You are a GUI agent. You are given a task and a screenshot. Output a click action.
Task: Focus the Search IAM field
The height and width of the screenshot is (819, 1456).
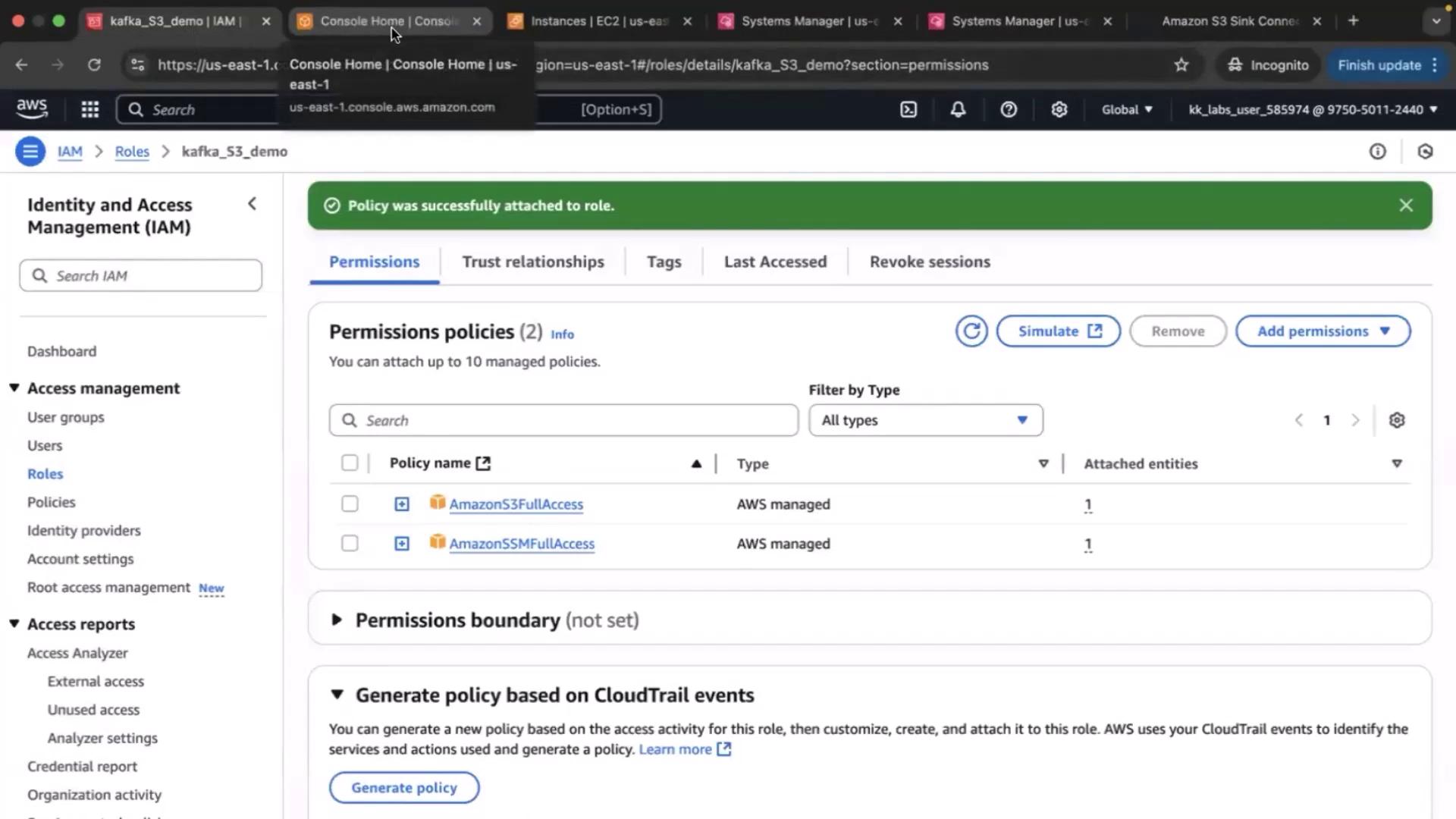coord(141,275)
